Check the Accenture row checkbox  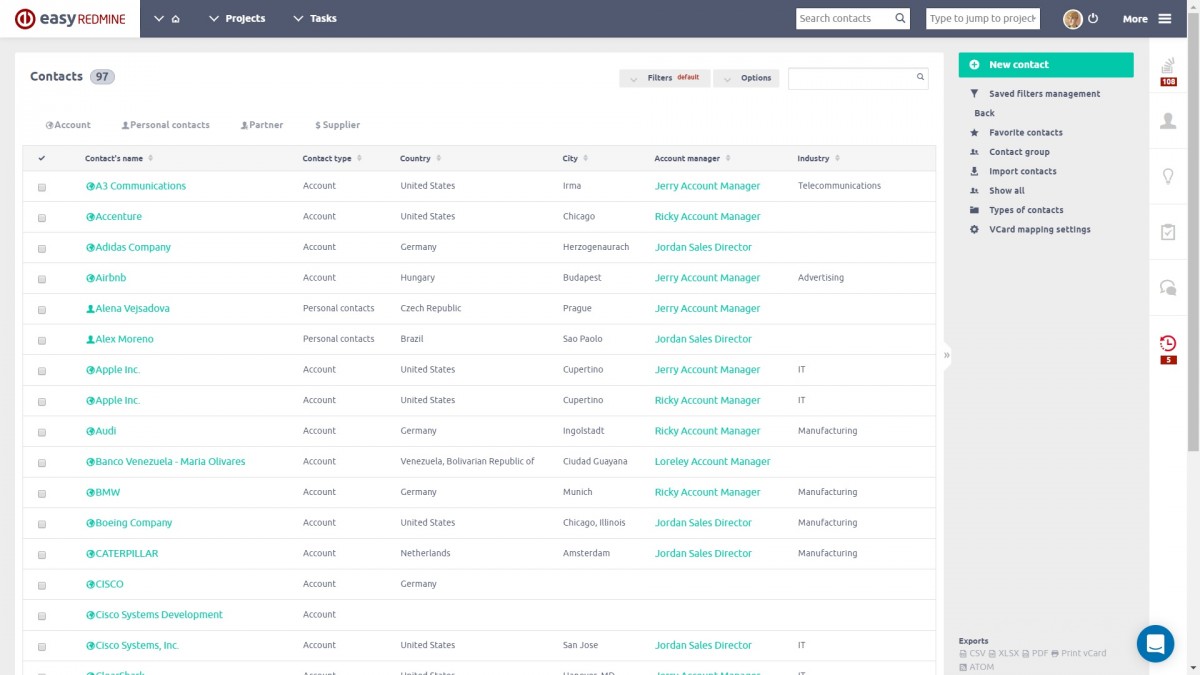(42, 217)
